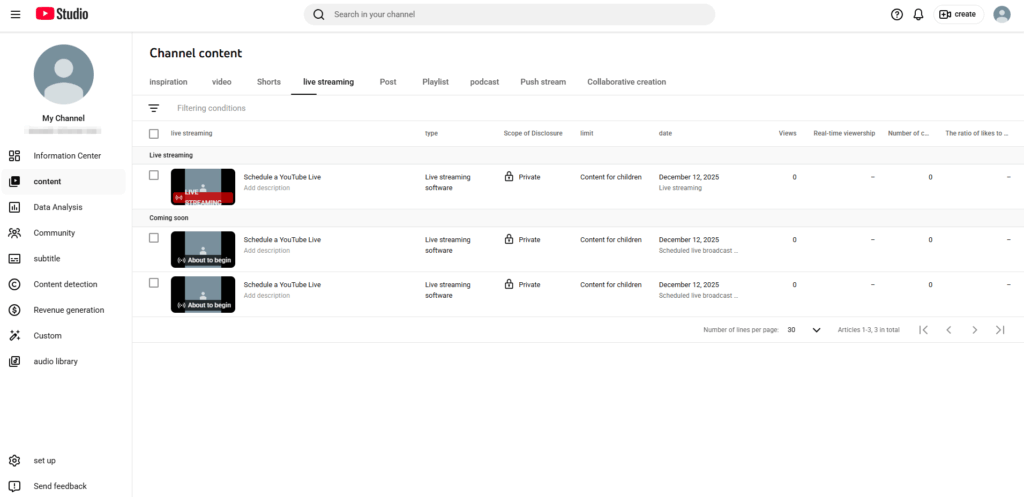Select the last Coming soon stream checkbox

154,283
